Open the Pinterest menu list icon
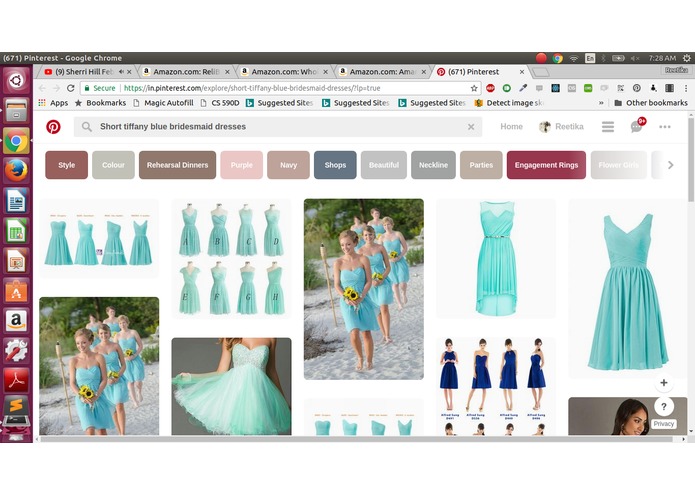The height and width of the screenshot is (494, 695). [608, 127]
